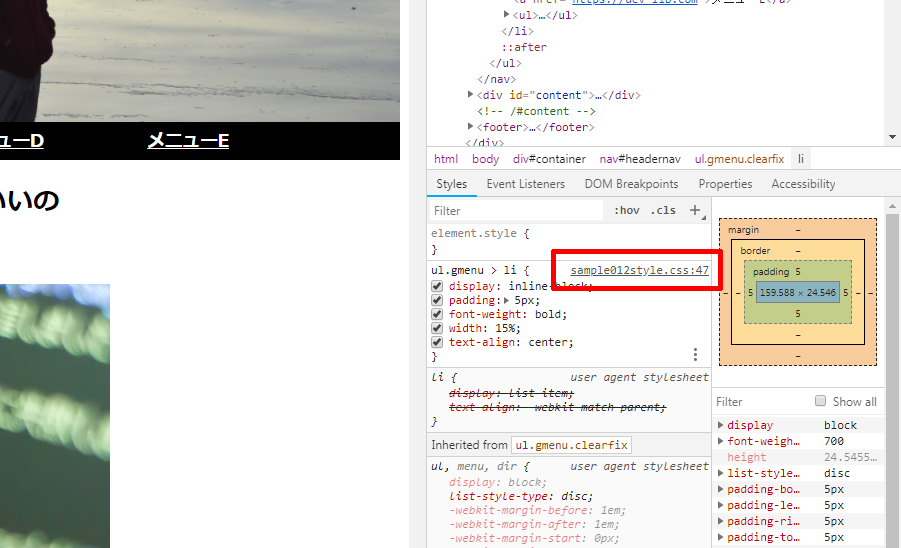Viewport: 901px width, 548px height.
Task: Open the three-dot menu in ul.gmenu rule
Action: 695,354
